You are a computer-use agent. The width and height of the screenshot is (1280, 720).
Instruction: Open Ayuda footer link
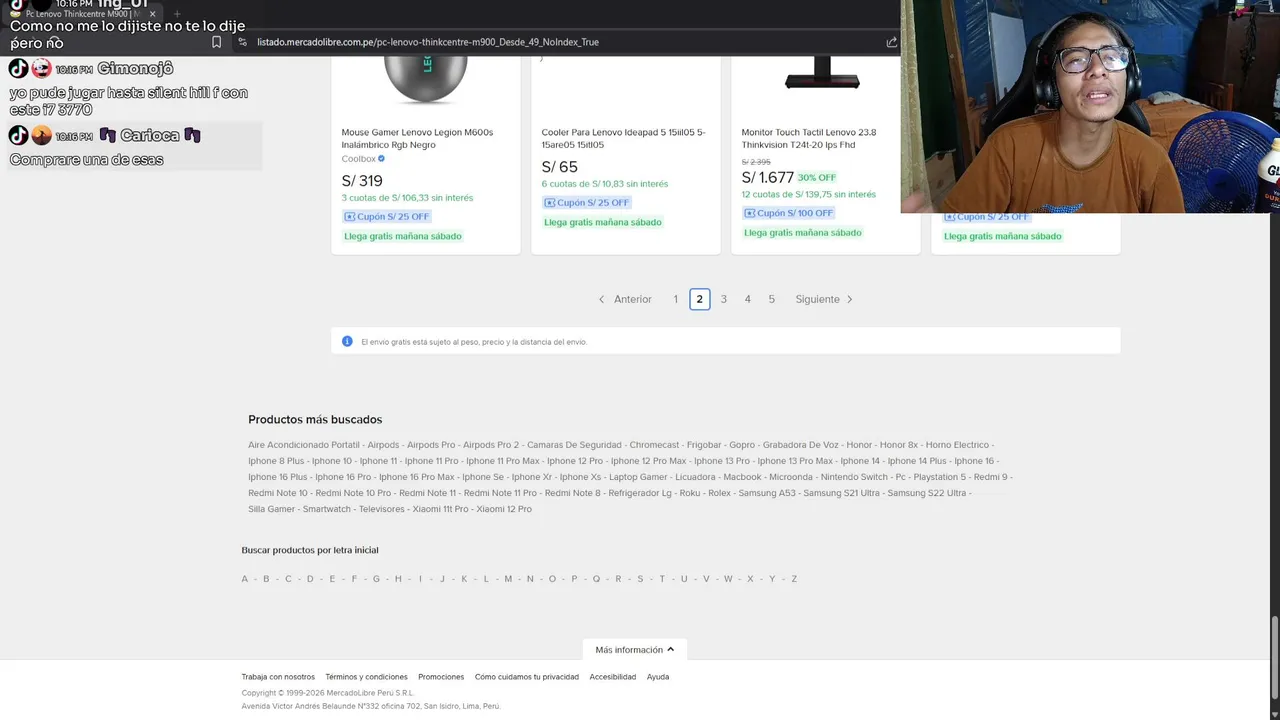click(x=658, y=677)
